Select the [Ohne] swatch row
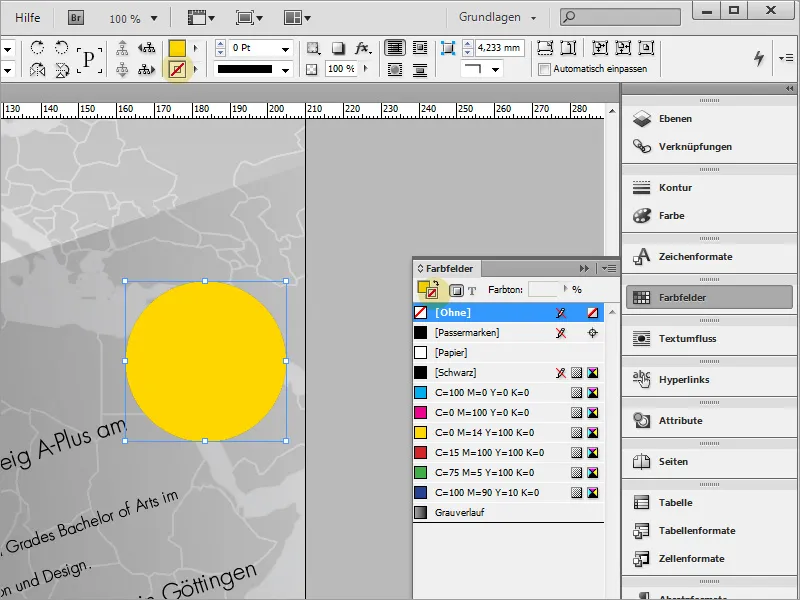This screenshot has height=600, width=800. click(x=508, y=312)
